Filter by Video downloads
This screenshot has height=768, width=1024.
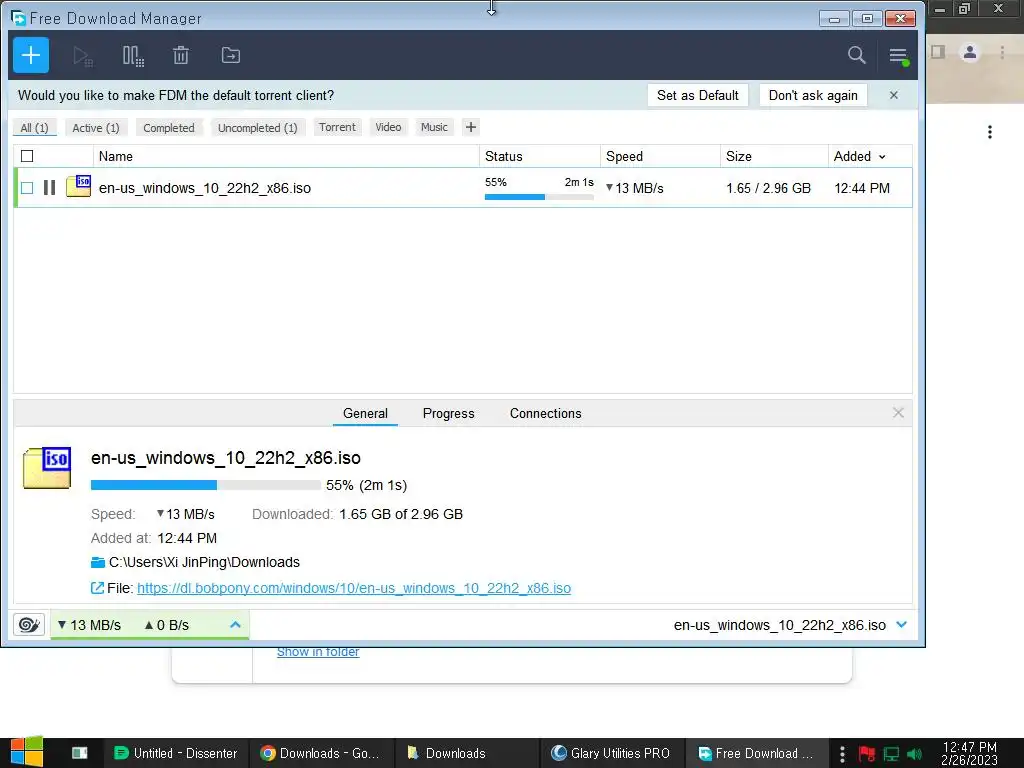tap(388, 127)
